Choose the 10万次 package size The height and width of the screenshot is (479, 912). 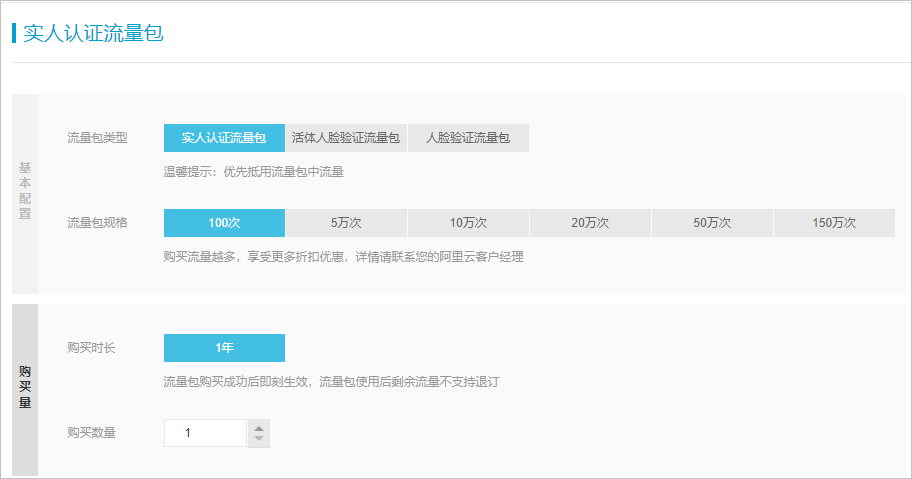[468, 223]
